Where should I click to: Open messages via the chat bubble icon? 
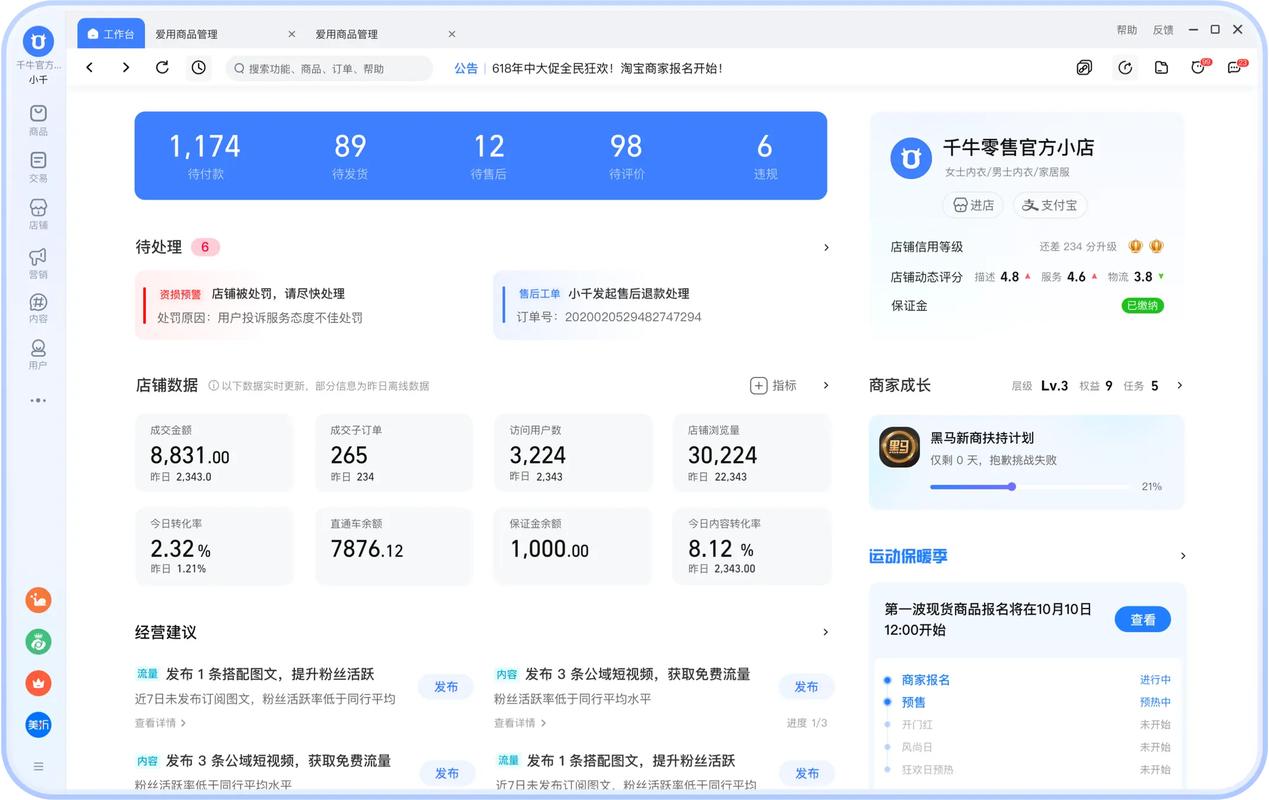1233,67
